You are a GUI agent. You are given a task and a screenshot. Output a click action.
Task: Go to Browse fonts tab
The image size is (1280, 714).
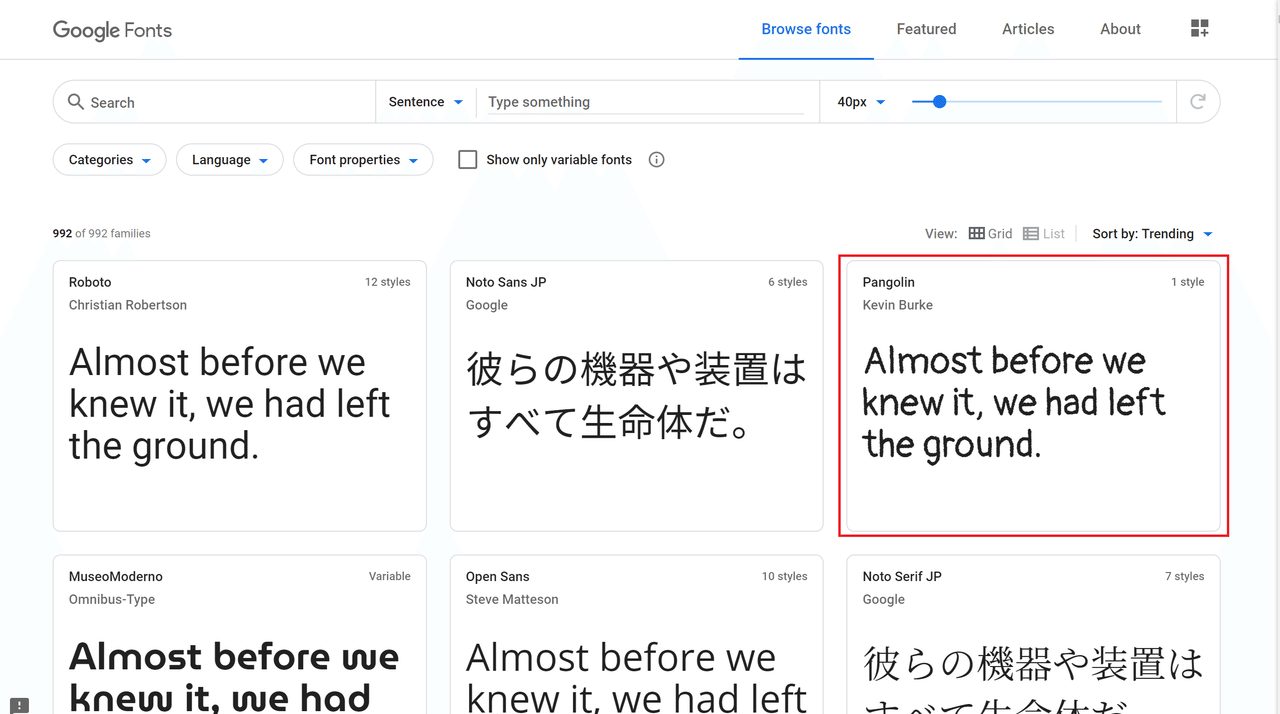click(806, 30)
